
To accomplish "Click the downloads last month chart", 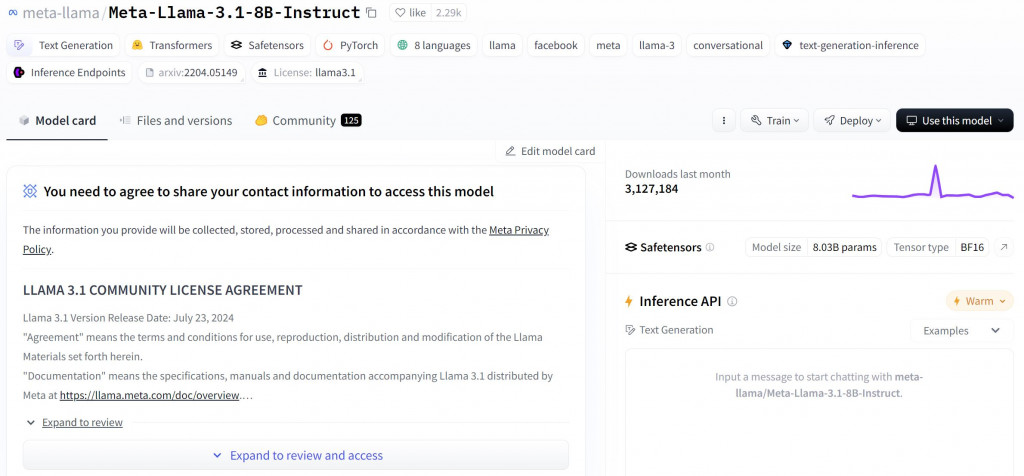I will 932,183.
